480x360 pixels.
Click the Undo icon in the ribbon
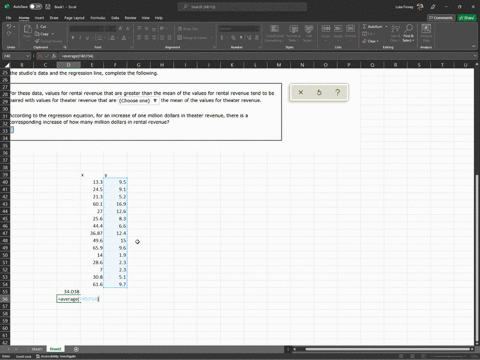point(9,26)
